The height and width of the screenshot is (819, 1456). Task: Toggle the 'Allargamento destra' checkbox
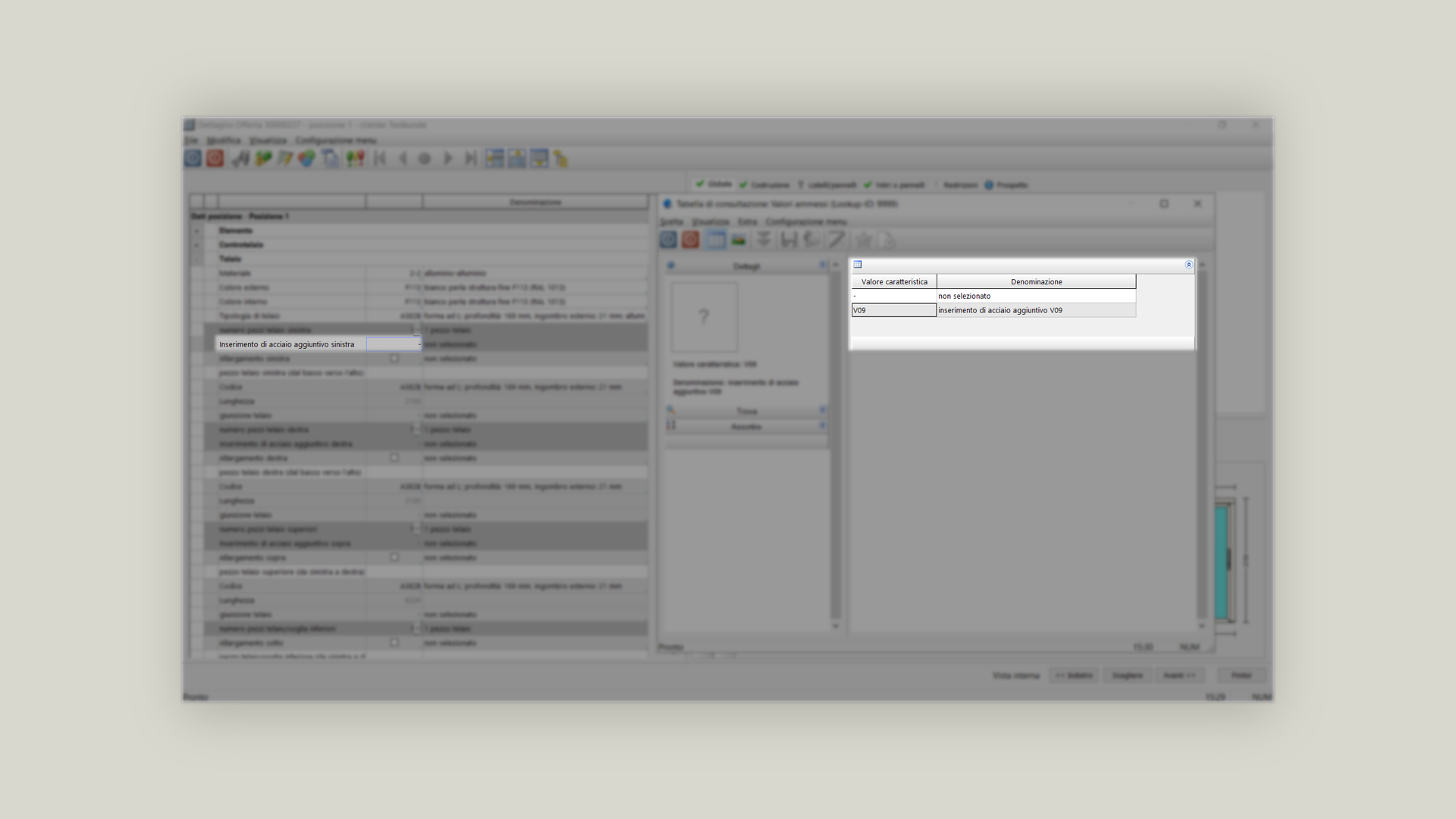click(x=394, y=458)
